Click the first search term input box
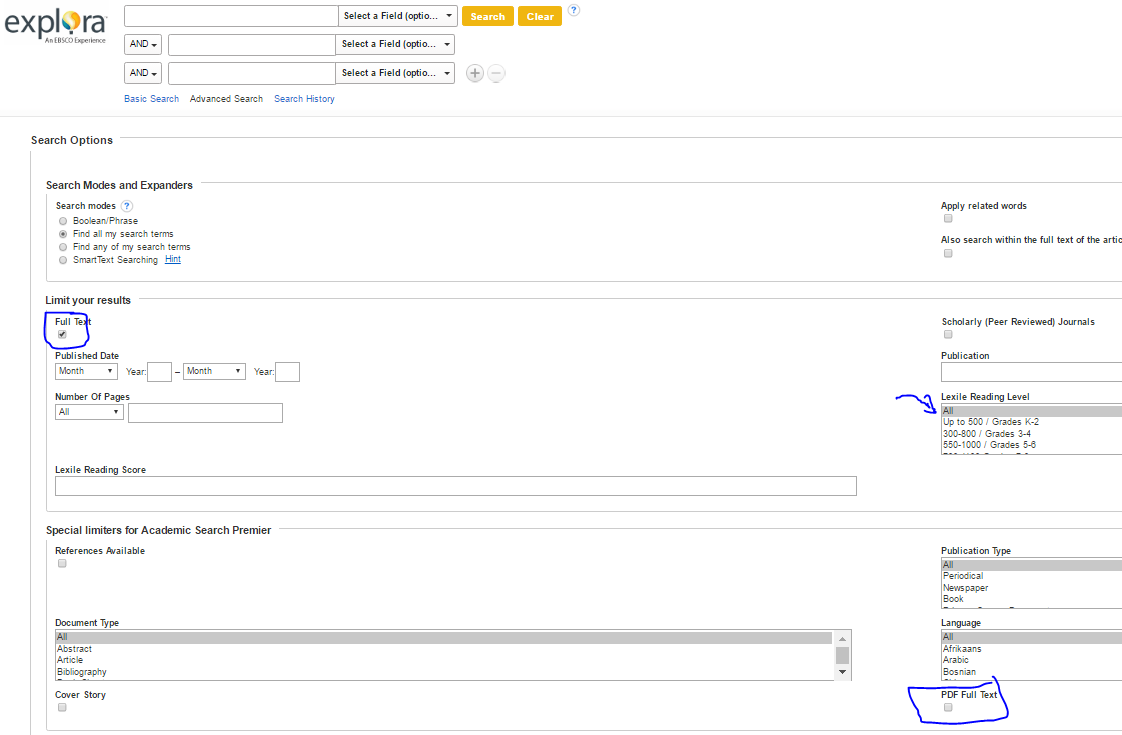The image size is (1122, 735). (x=231, y=16)
